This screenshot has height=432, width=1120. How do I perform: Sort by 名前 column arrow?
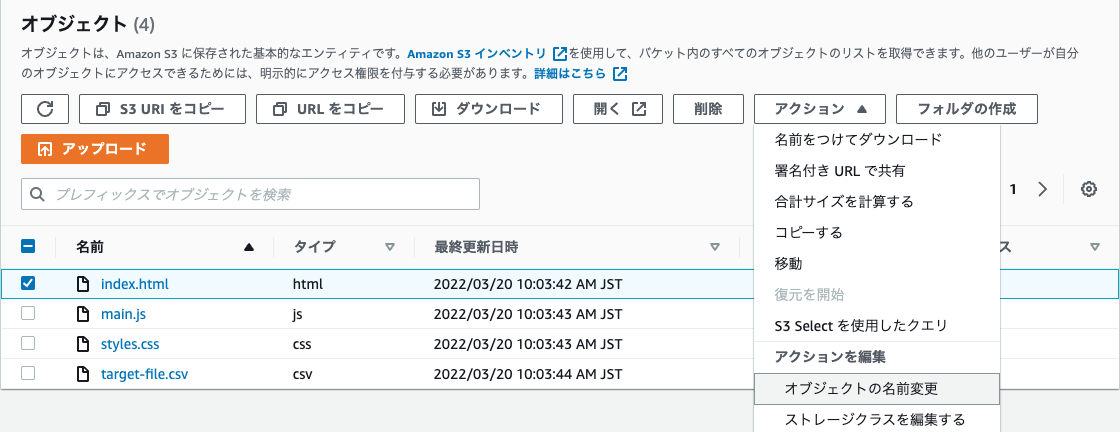tap(249, 247)
